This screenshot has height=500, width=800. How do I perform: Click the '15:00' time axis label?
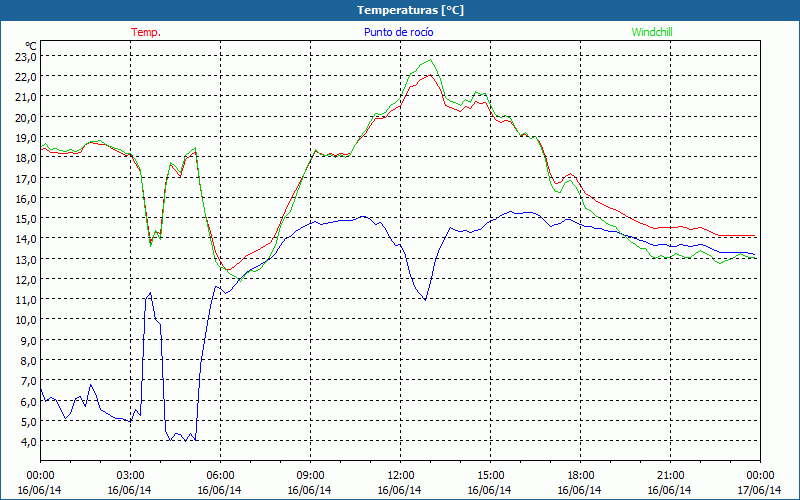(490, 476)
